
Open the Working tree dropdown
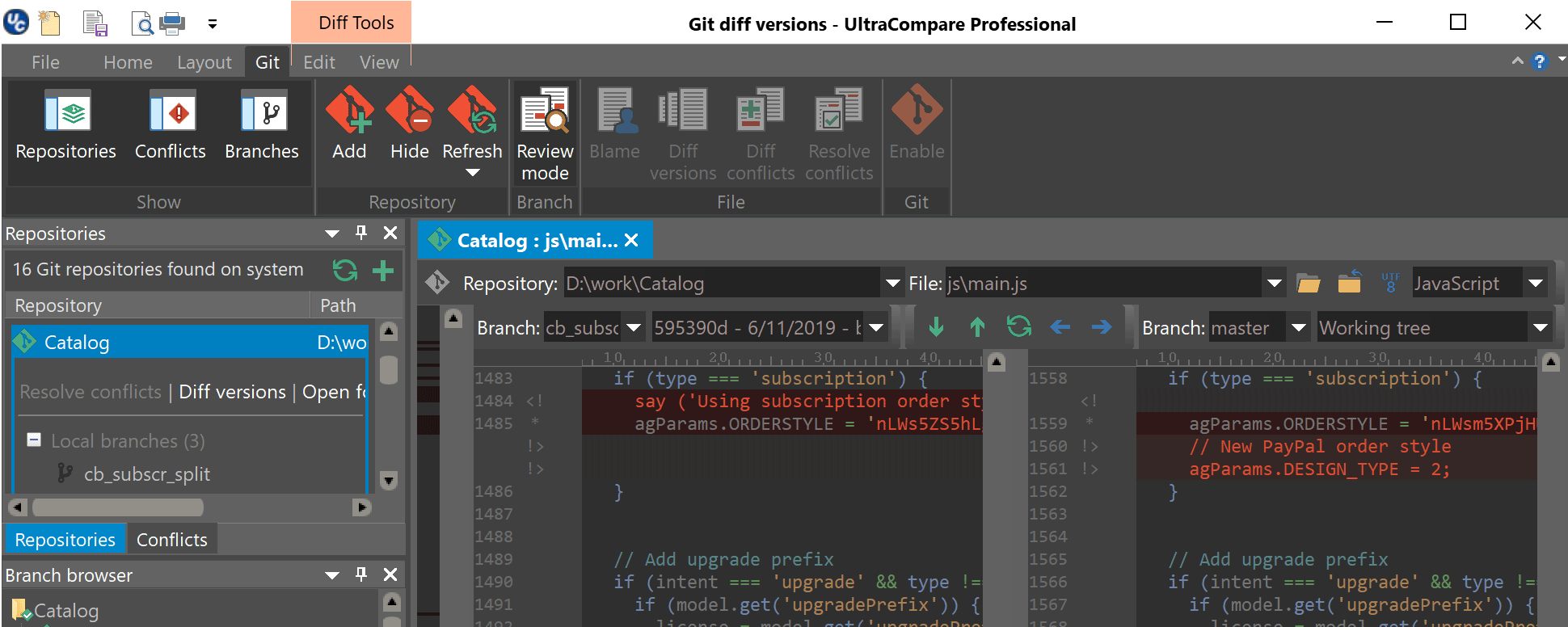click(x=1540, y=328)
